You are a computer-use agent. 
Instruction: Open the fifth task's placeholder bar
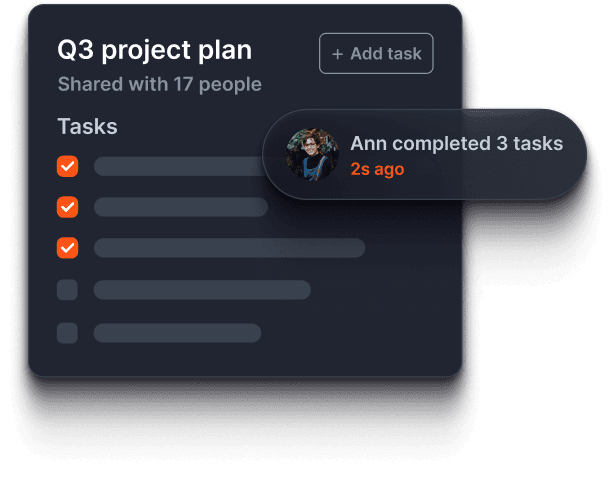[x=177, y=333]
